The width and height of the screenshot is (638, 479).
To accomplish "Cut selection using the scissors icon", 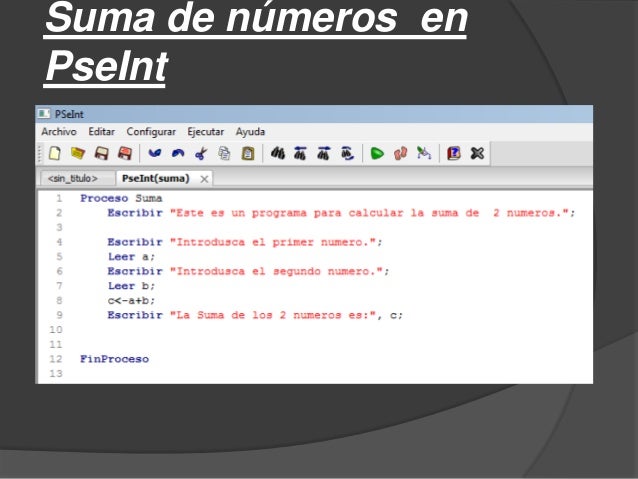I will 201,154.
